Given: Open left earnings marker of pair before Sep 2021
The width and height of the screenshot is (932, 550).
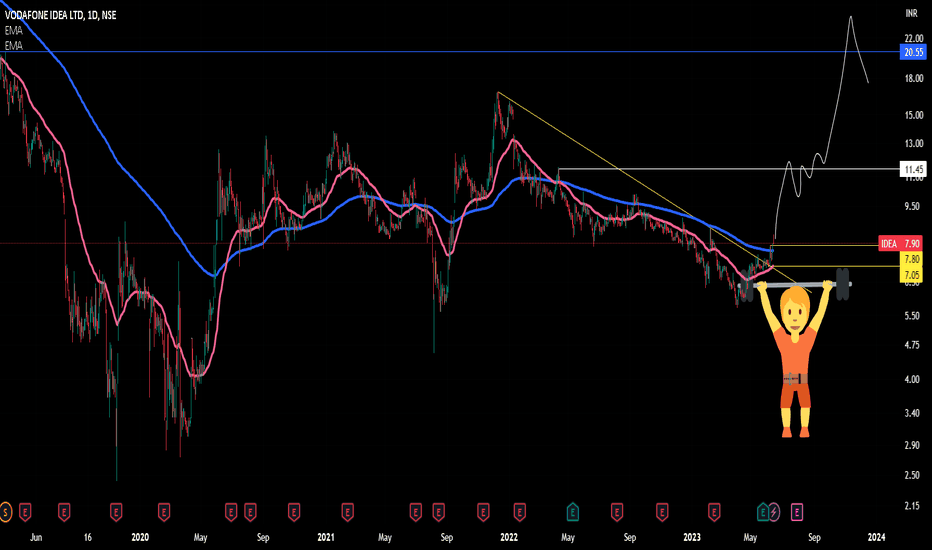Looking at the screenshot, I should [x=415, y=511].
